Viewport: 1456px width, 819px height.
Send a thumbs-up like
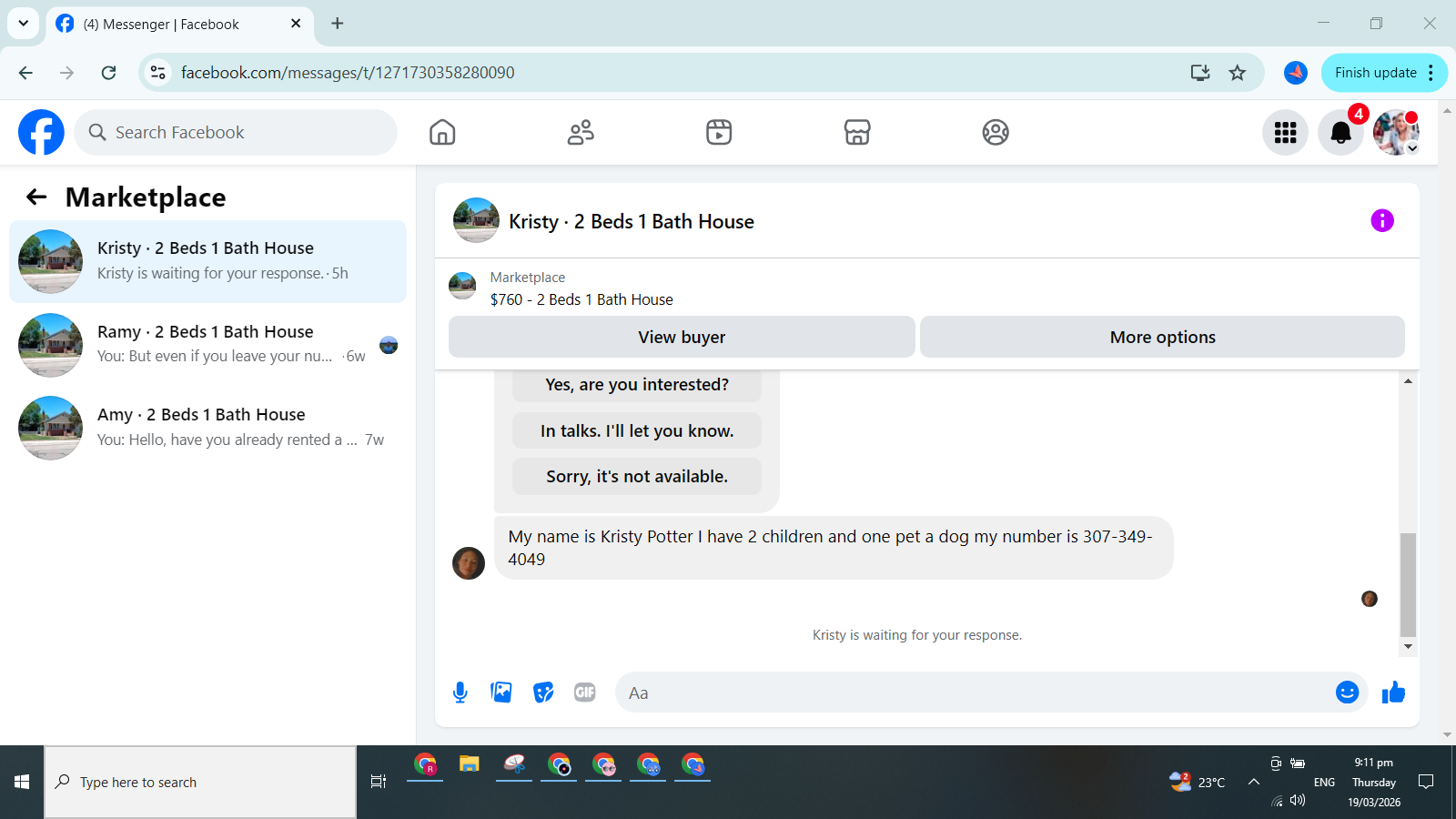point(1393,693)
